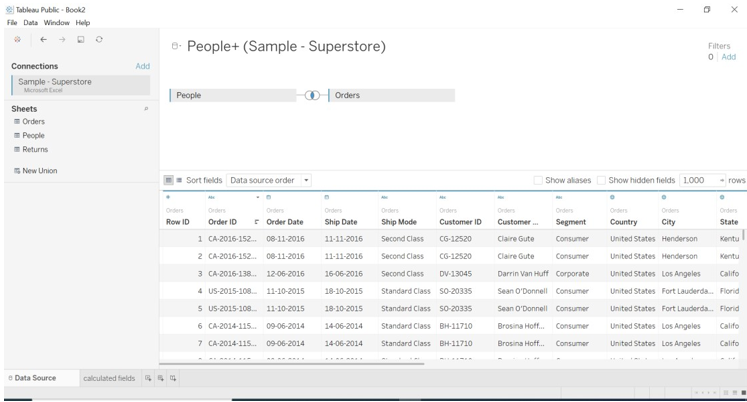This screenshot has height=402, width=747.
Task: Click the forward arrow toolbar icon
Action: pos(62,40)
